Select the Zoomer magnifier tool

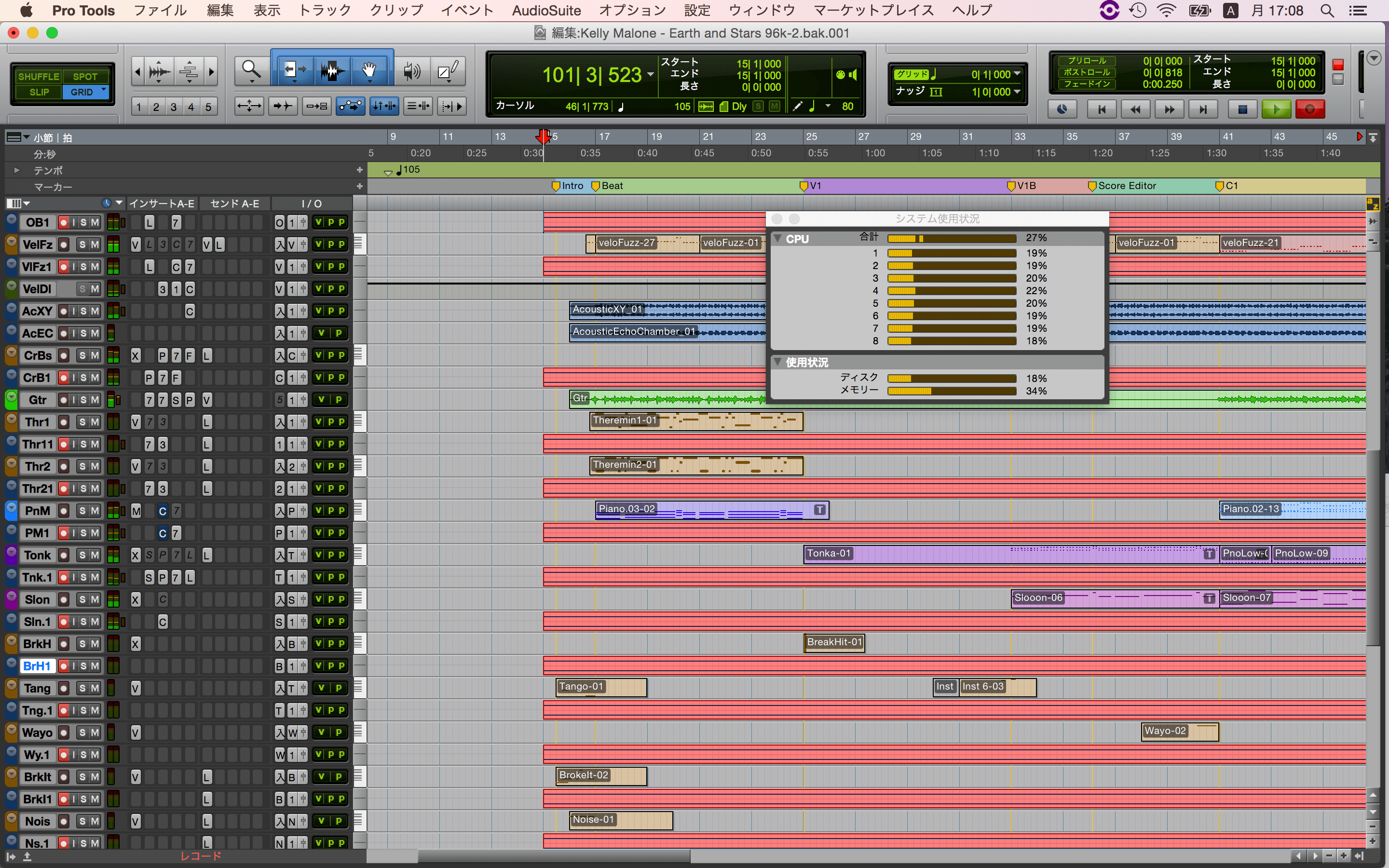[x=251, y=70]
